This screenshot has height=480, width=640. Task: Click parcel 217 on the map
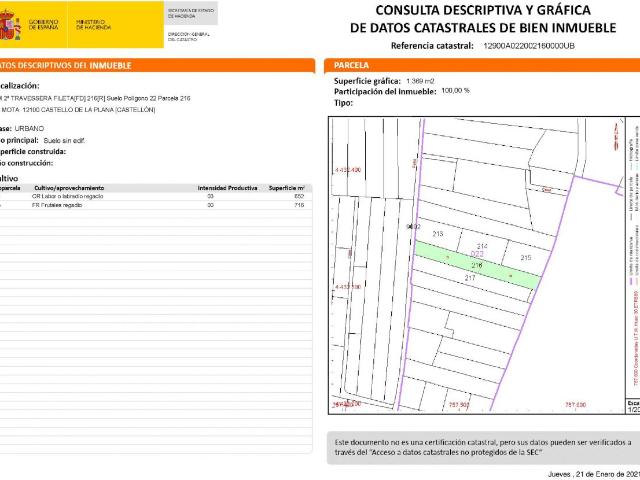click(470, 278)
